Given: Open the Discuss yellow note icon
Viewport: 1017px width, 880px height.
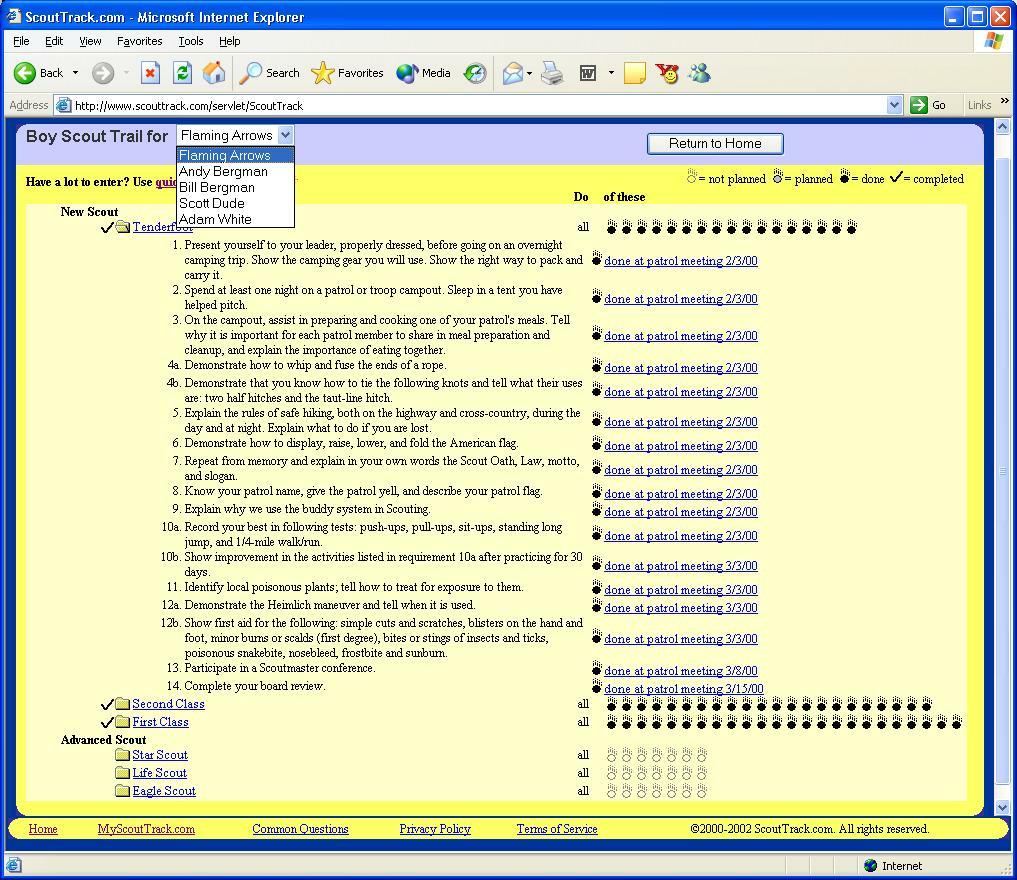Looking at the screenshot, I should (x=634, y=73).
